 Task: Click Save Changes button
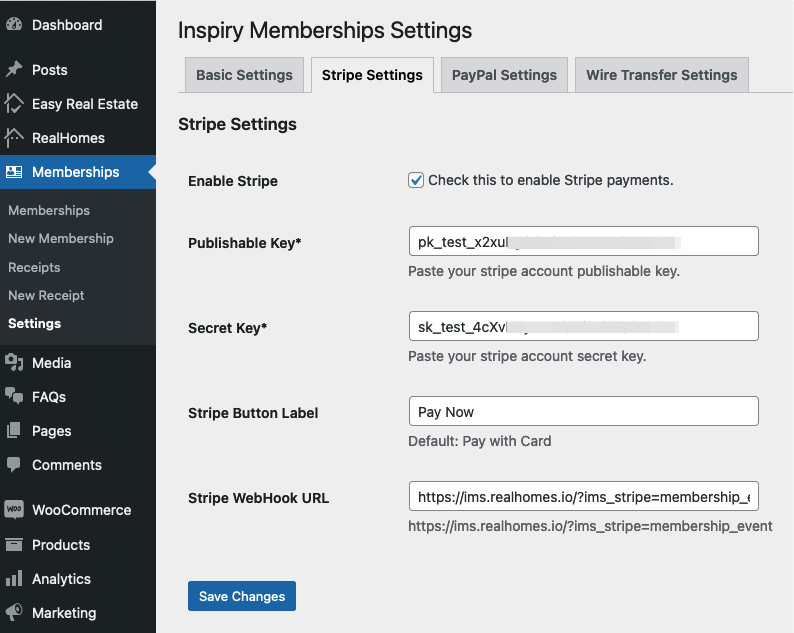point(242,596)
